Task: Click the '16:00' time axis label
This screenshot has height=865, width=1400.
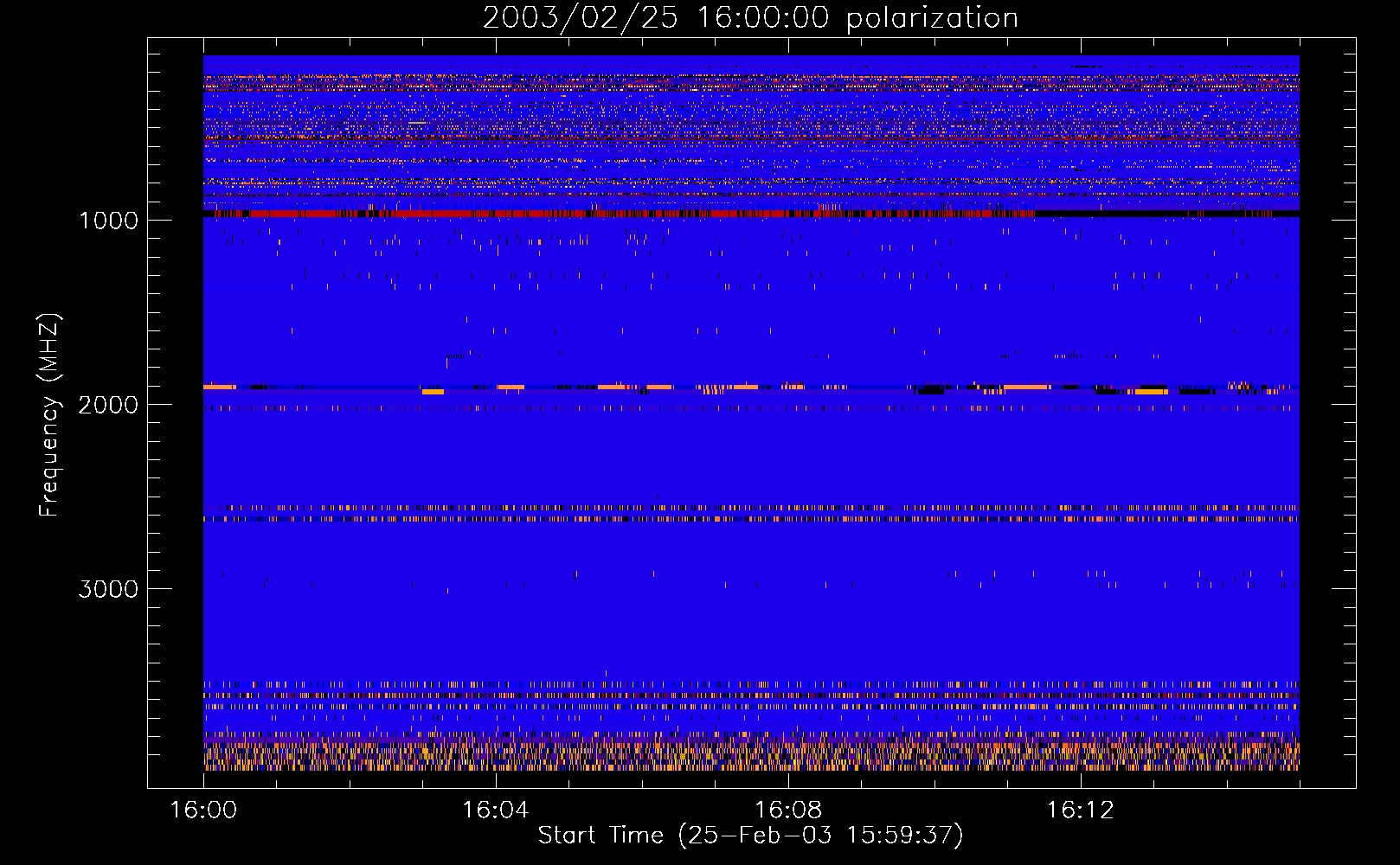Action: coord(203,811)
